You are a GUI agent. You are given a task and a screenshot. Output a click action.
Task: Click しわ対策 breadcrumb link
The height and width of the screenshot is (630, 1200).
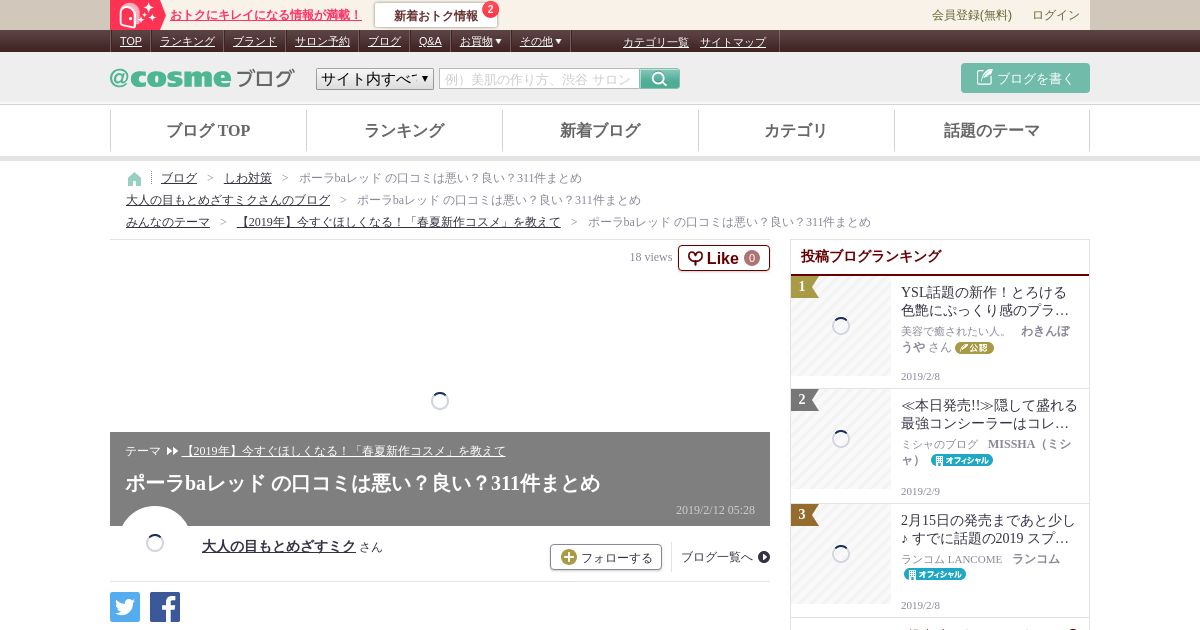click(248, 178)
